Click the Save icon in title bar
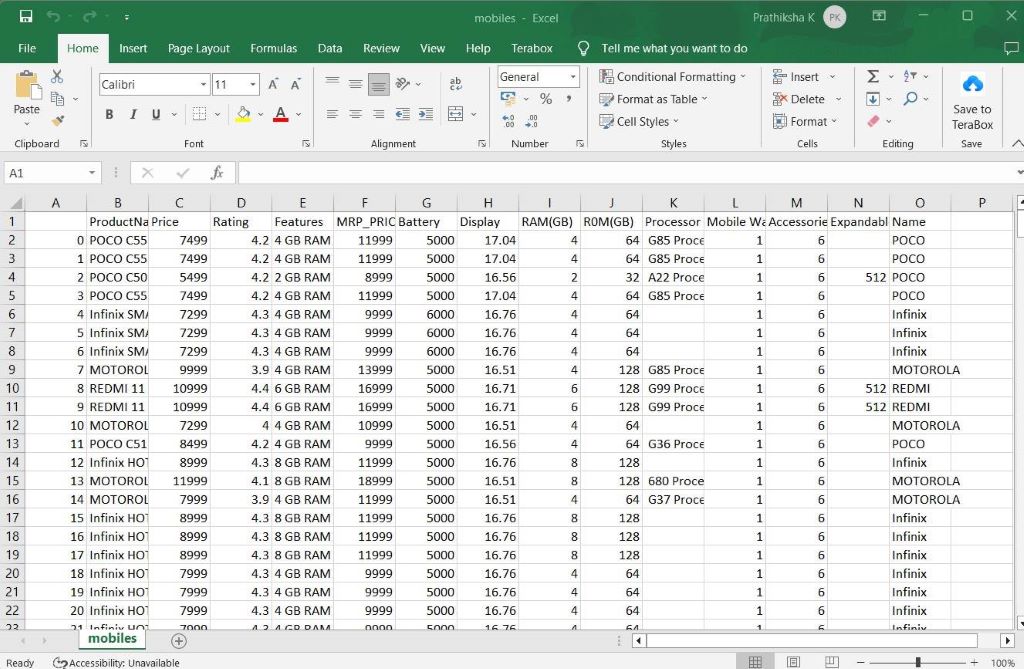This screenshot has height=669, width=1024. [x=26, y=17]
